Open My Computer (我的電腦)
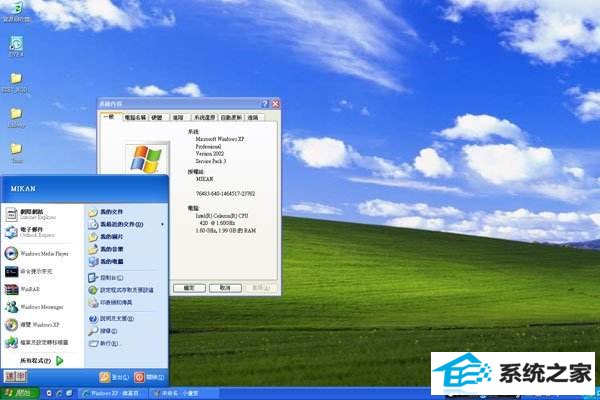 [106, 261]
